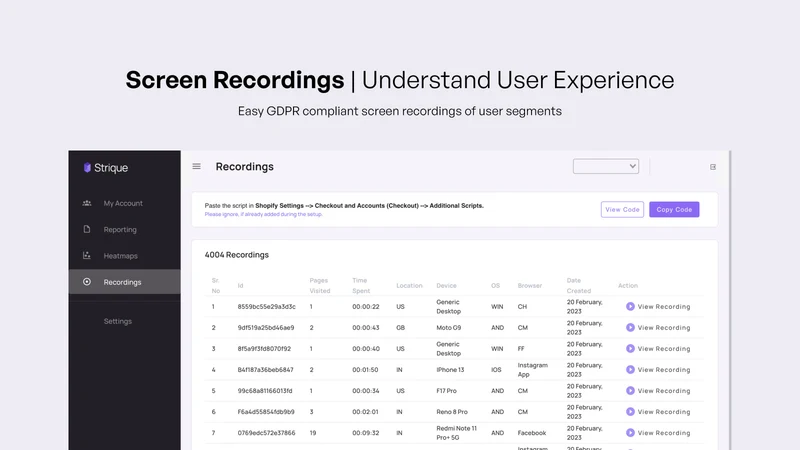Open Heatmaps section in sidebar

point(120,256)
